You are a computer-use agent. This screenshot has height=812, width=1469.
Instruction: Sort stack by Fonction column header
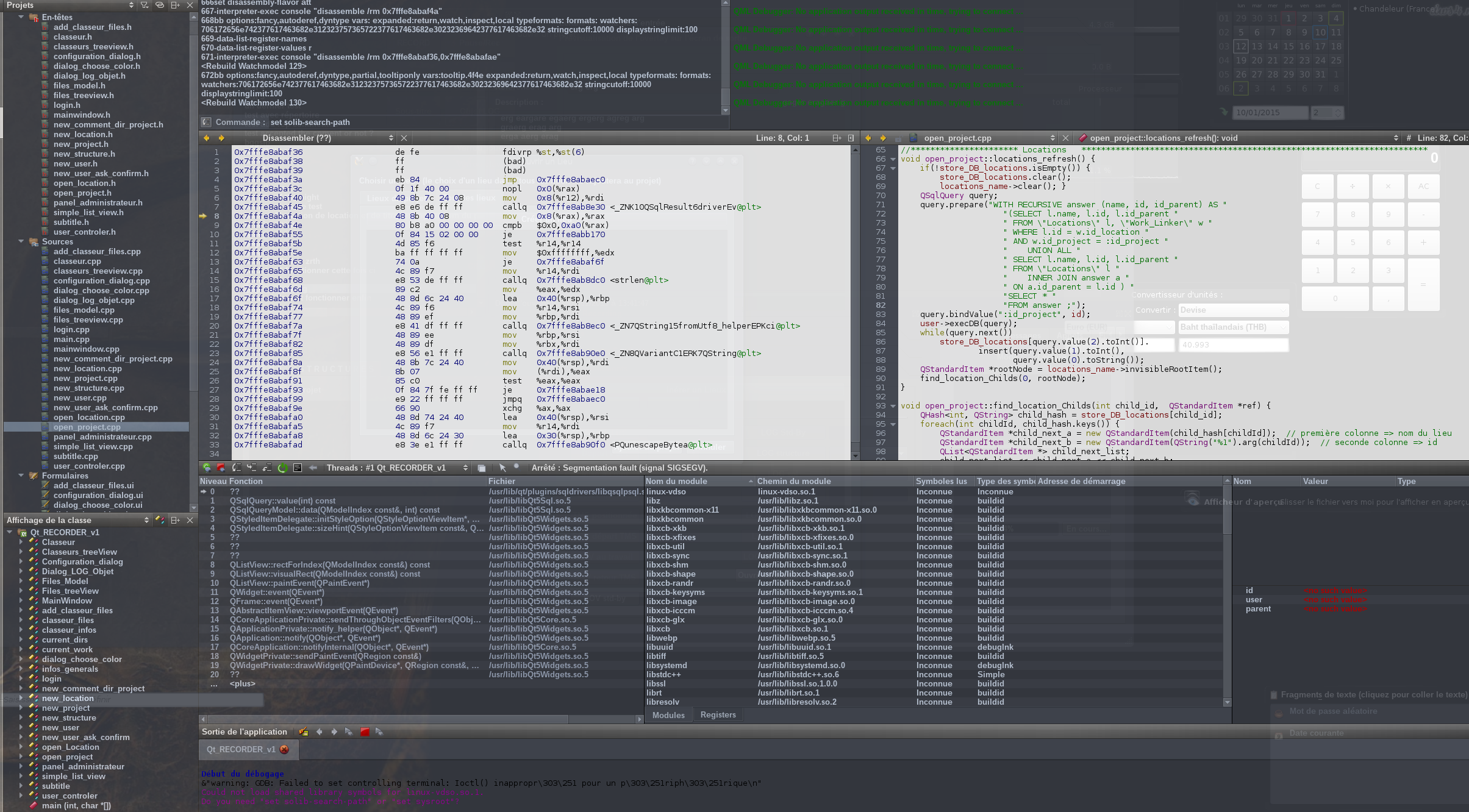point(358,481)
